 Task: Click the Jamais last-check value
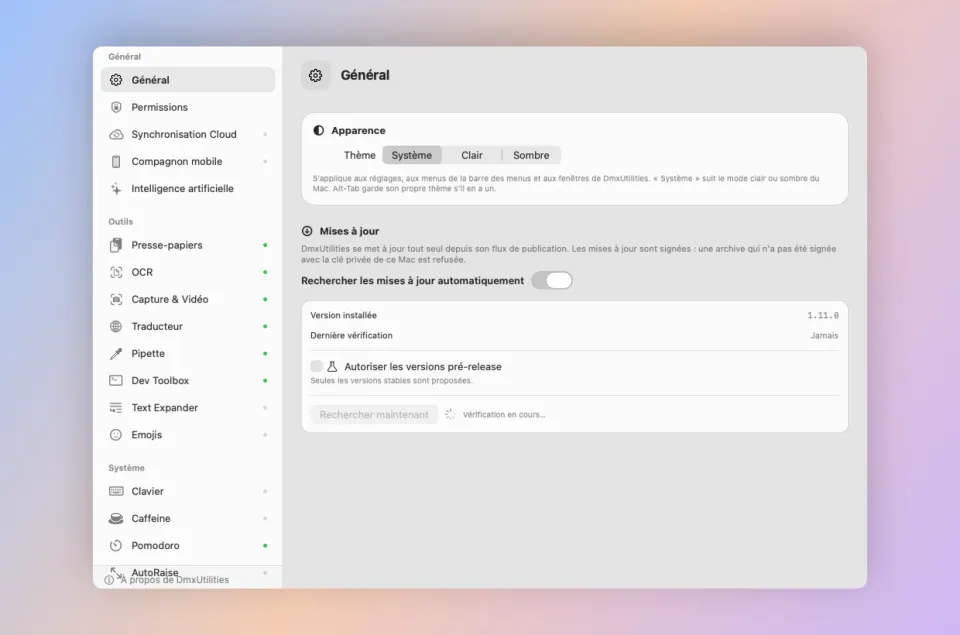tap(824, 336)
